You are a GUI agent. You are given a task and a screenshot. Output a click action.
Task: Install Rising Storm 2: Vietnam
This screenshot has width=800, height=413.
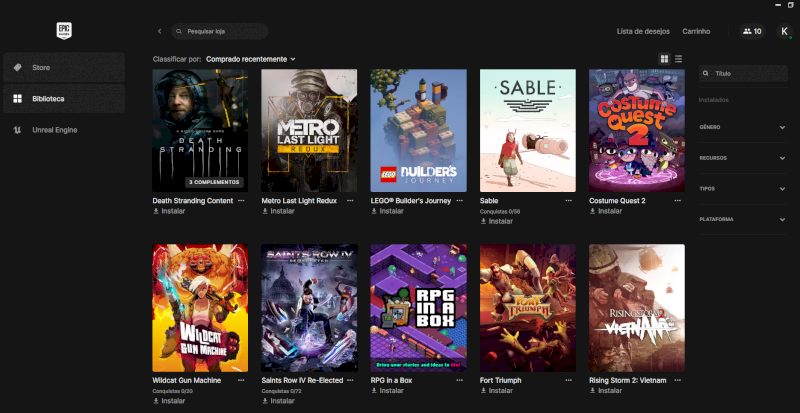(606, 391)
